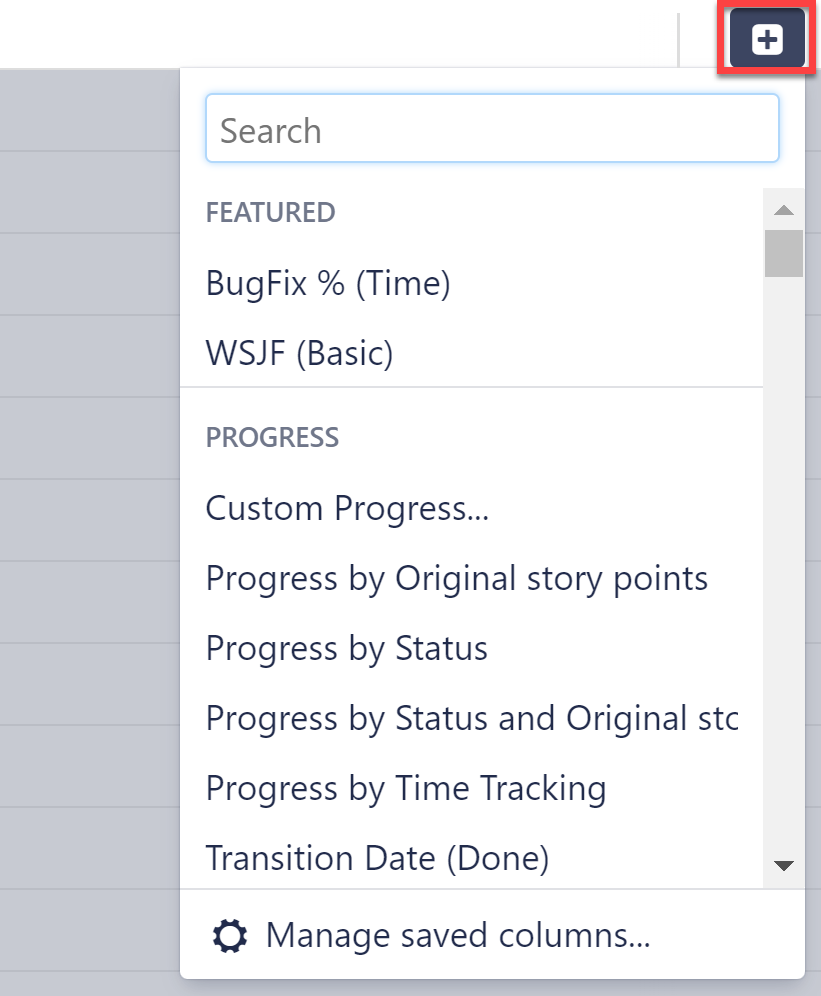821x996 pixels.
Task: Click the gear icon next to Manage saved columns
Action: [x=229, y=935]
